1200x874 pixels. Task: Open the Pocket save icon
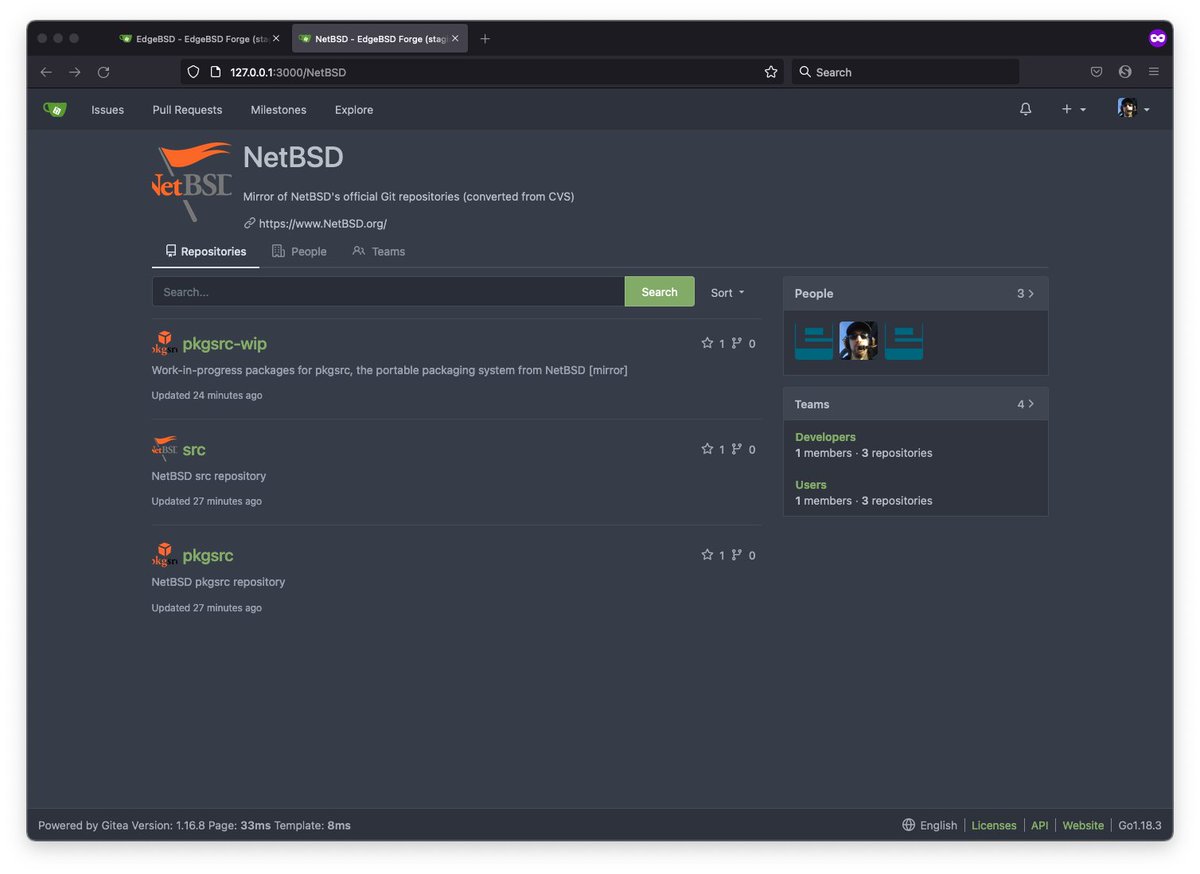click(1097, 72)
